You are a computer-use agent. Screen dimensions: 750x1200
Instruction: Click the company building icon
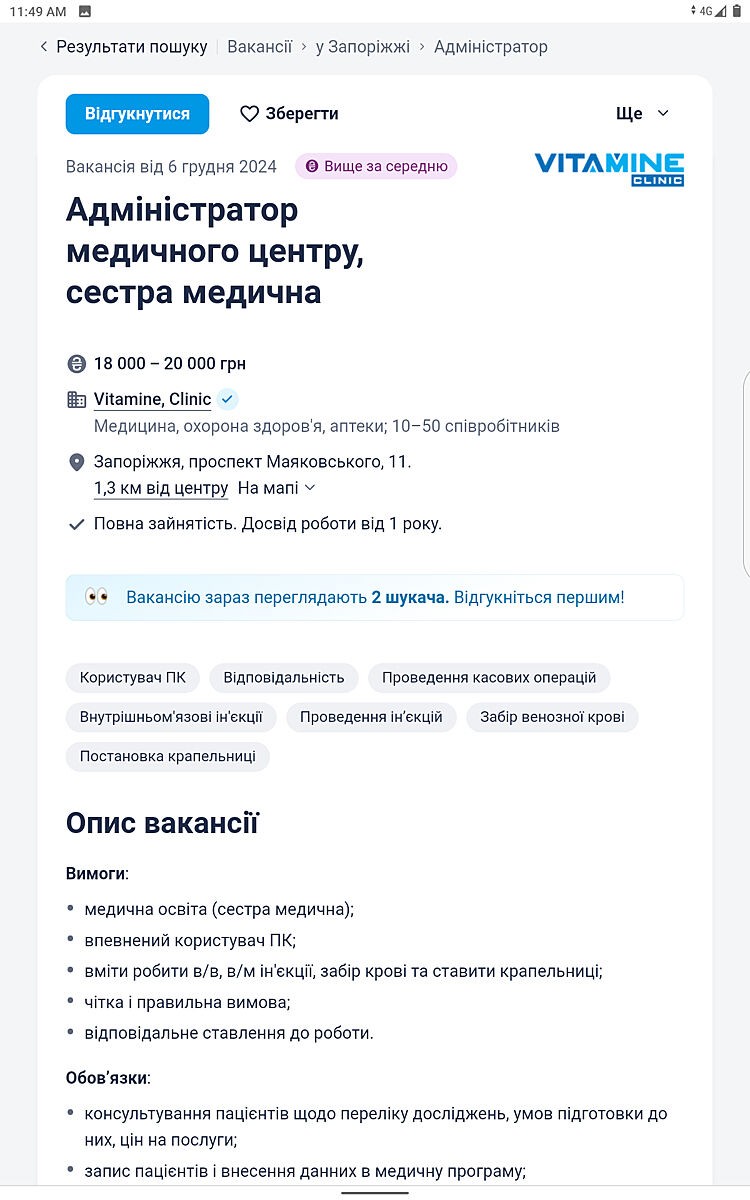(x=76, y=400)
